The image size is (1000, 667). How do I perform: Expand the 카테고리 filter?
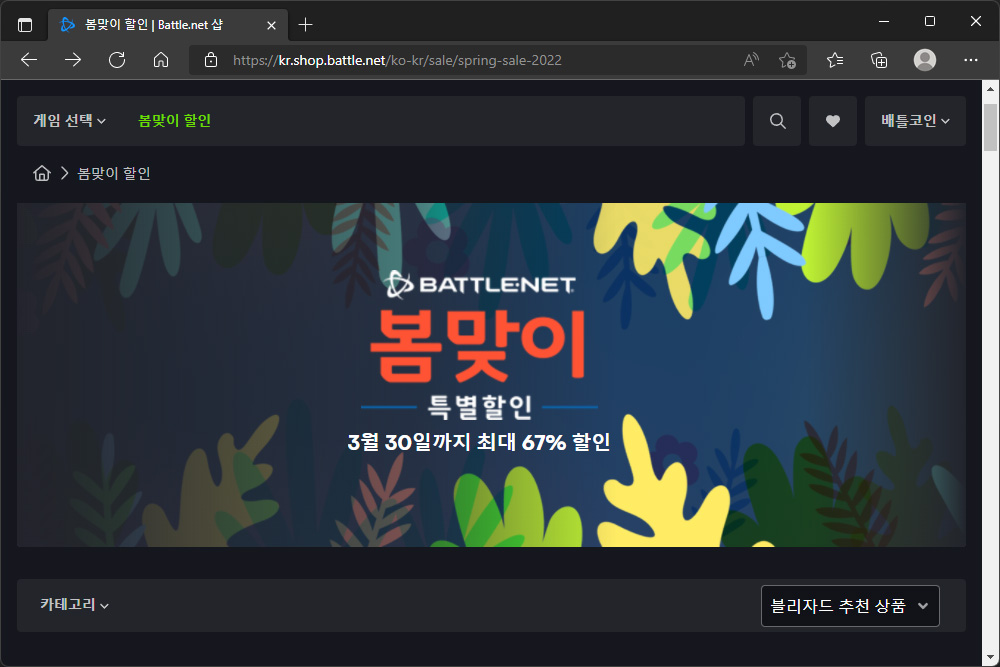(75, 605)
